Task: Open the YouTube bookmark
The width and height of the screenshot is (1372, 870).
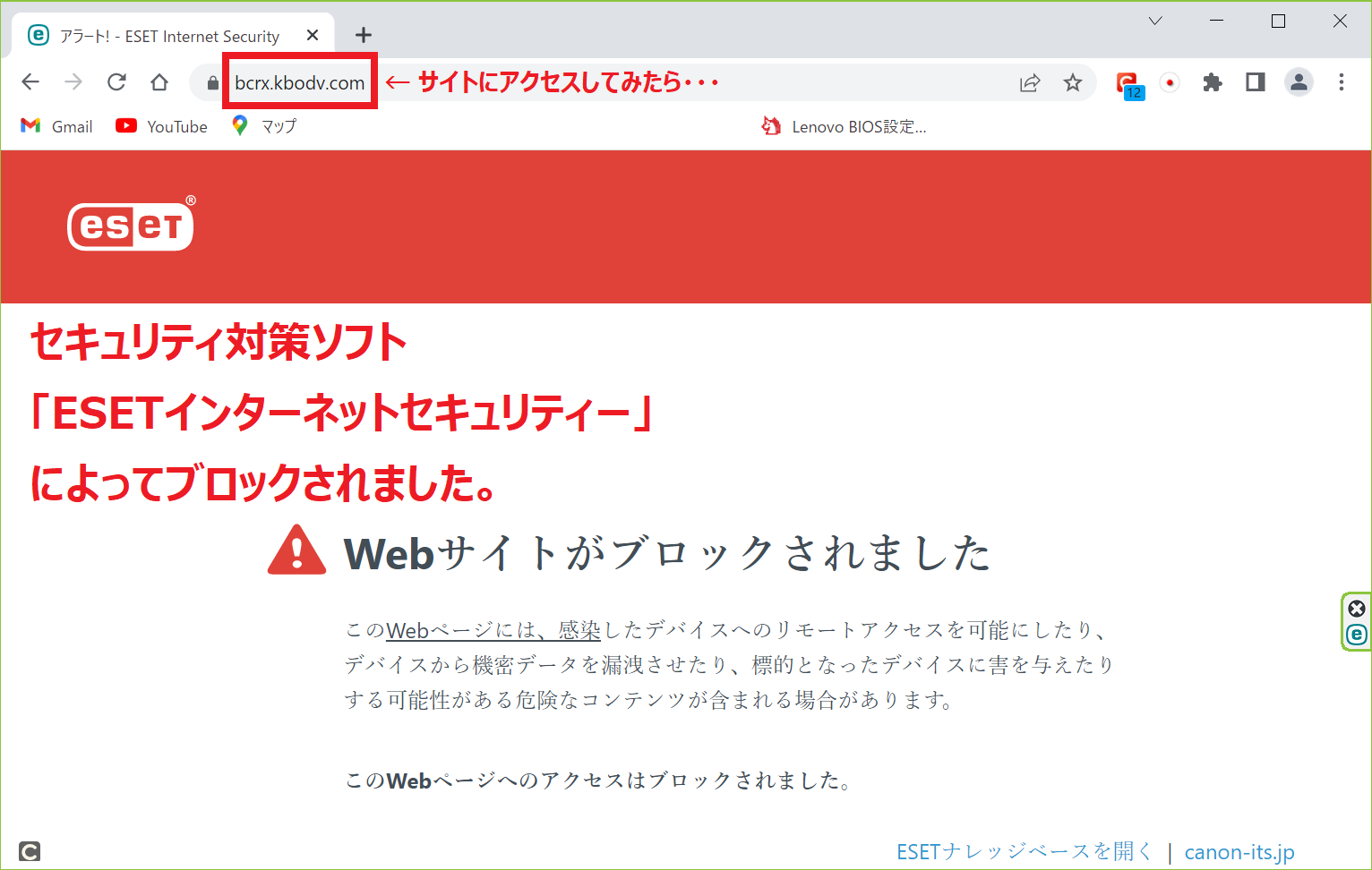Action: tap(162, 127)
